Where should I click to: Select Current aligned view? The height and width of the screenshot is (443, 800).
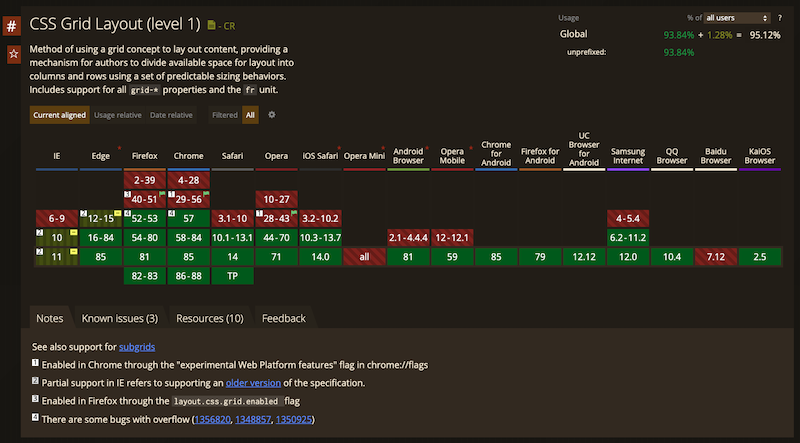(60, 115)
